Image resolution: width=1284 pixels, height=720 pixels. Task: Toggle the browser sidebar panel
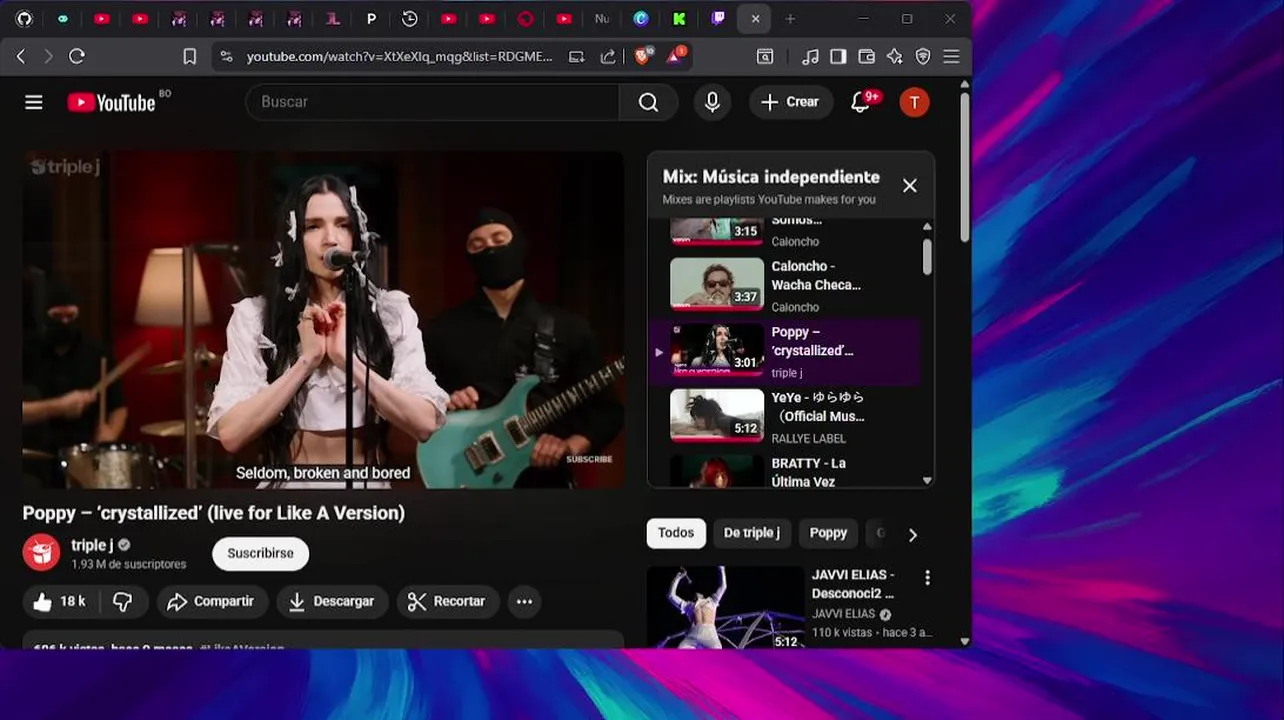click(838, 57)
